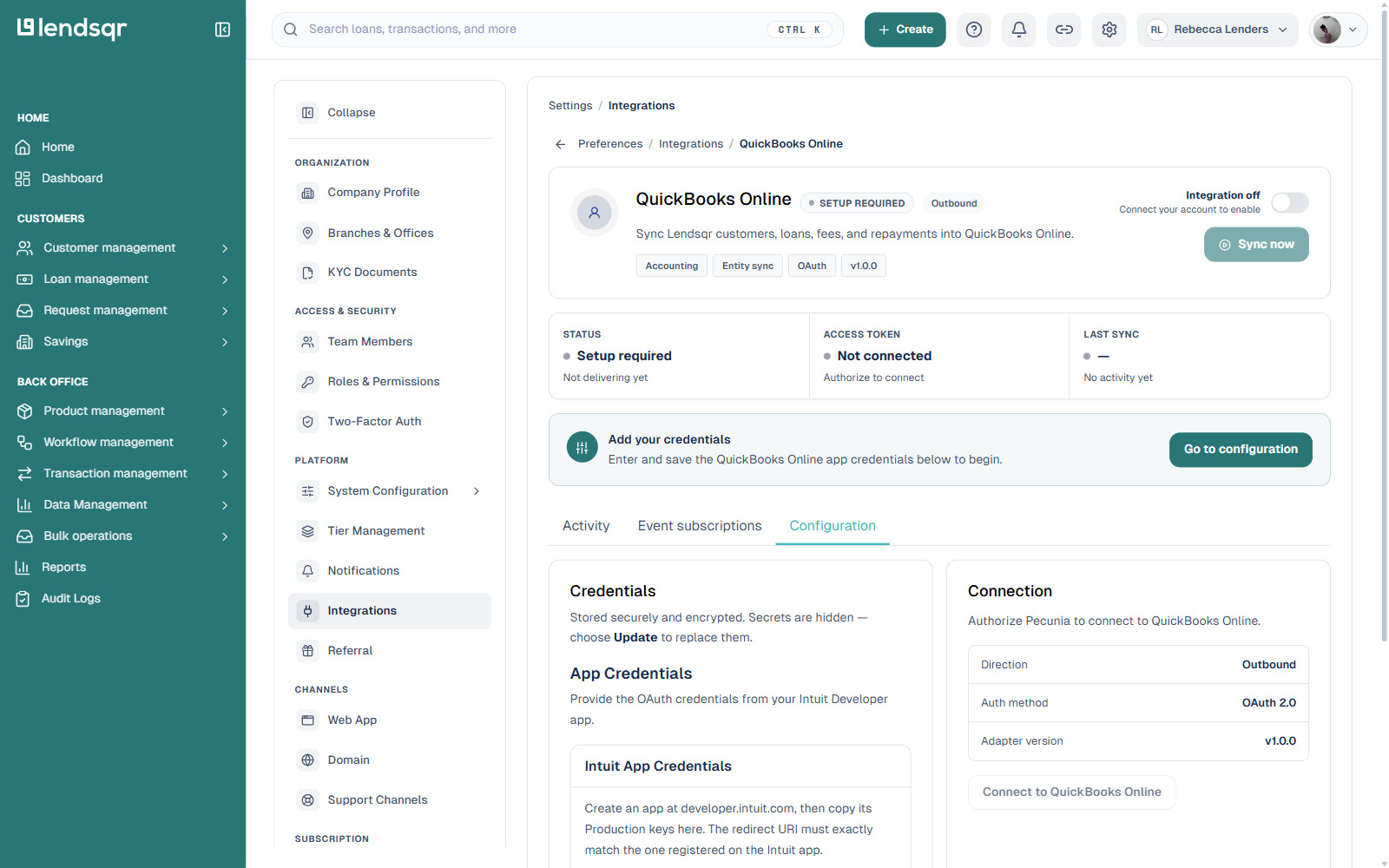Click the back arrow beside Preferences

point(560,144)
